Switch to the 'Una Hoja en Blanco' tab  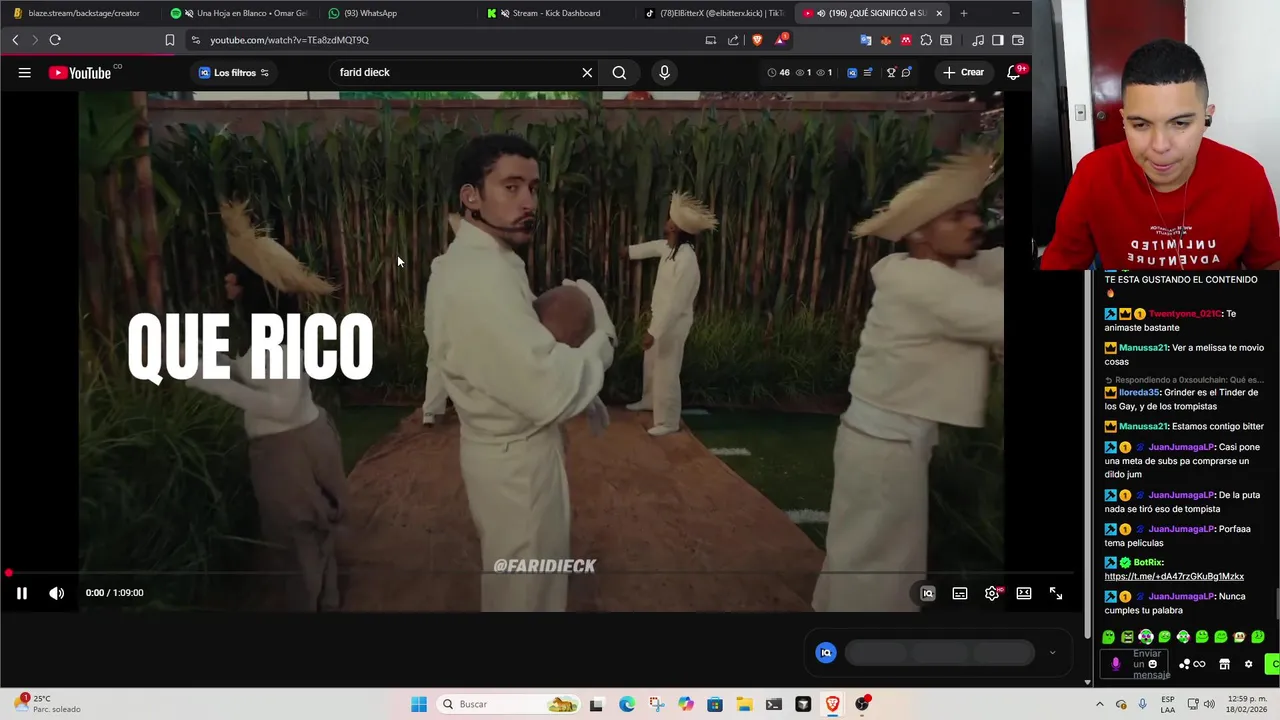click(x=240, y=13)
